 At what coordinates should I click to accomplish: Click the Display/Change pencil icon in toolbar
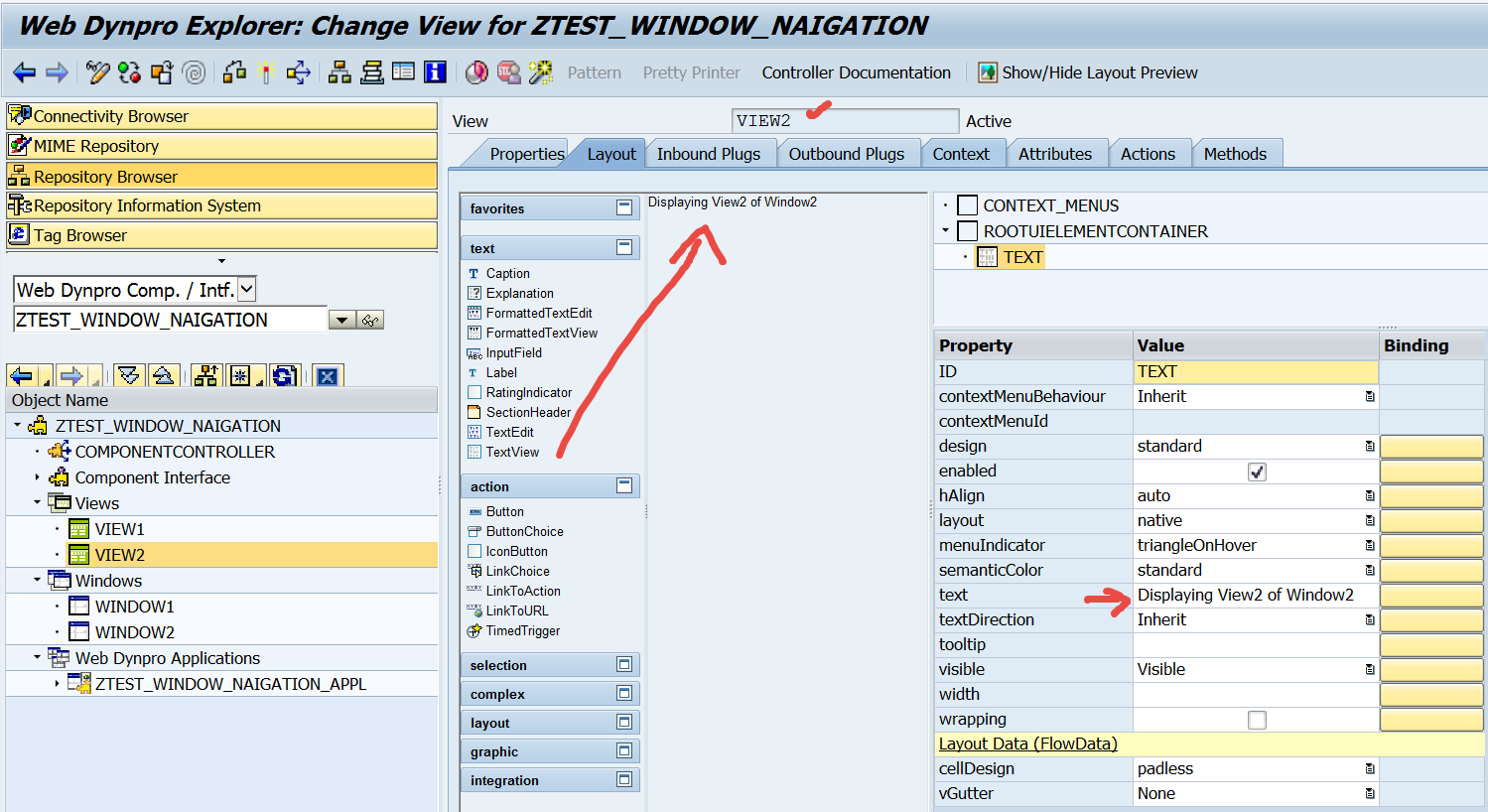coord(97,72)
